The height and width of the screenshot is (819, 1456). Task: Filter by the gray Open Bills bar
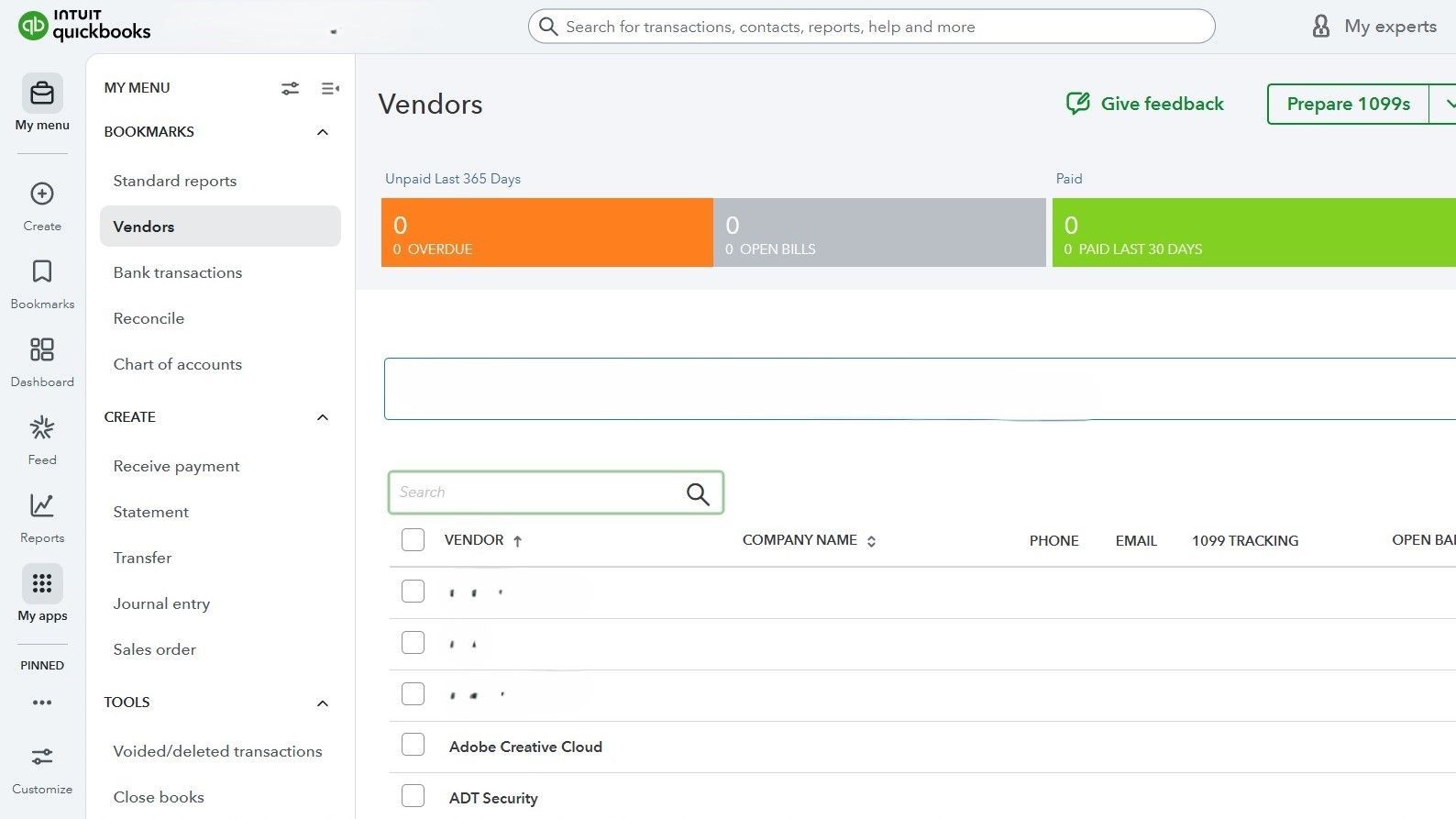pyautogui.click(x=879, y=233)
